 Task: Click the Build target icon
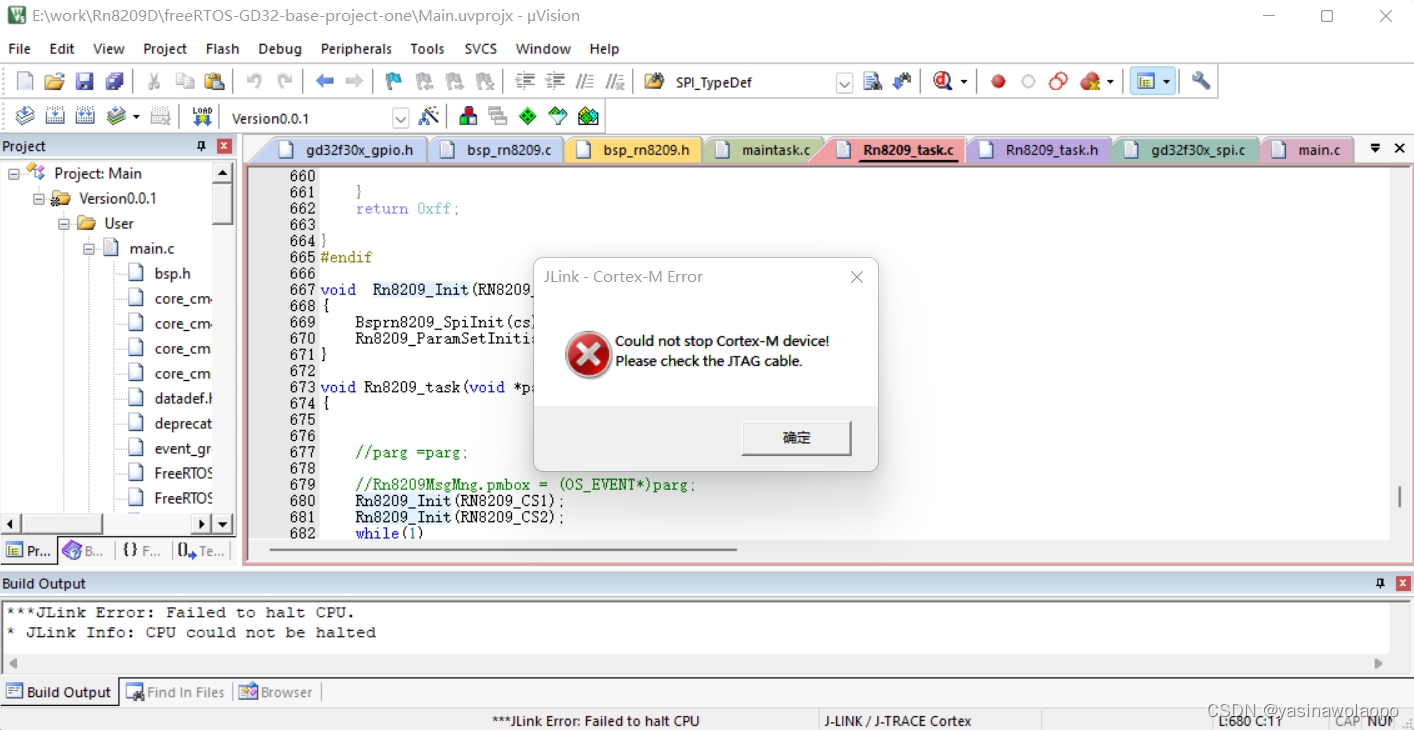pos(57,115)
